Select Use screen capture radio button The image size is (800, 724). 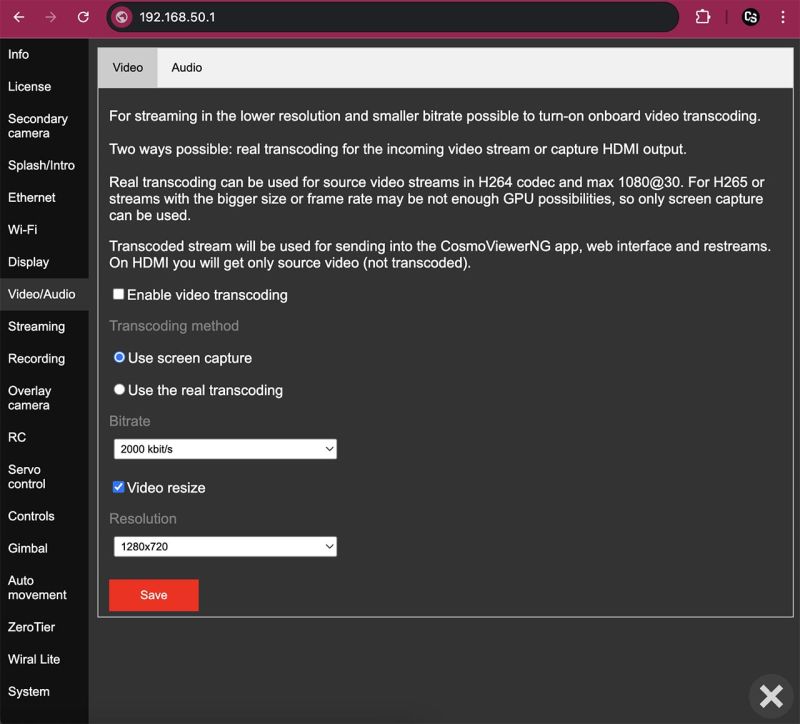[120, 357]
